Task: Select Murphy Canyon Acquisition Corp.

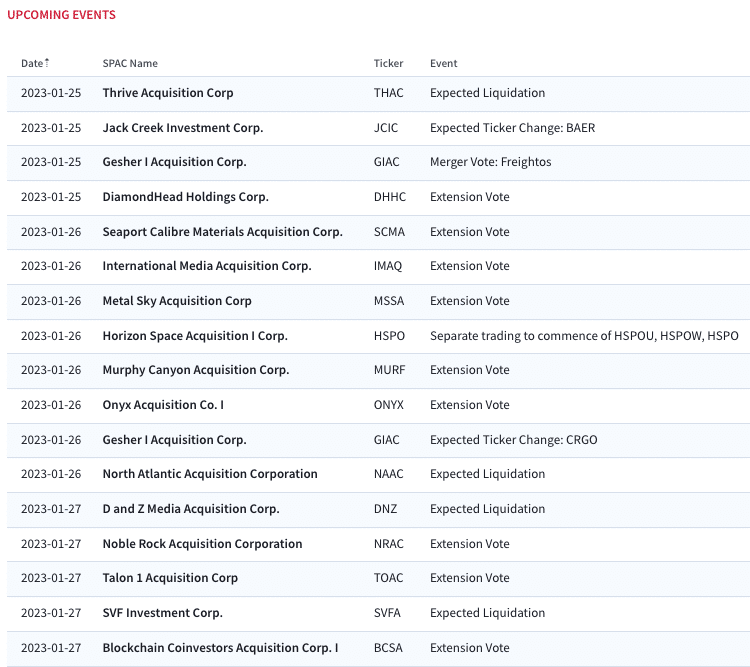Action: click(196, 370)
